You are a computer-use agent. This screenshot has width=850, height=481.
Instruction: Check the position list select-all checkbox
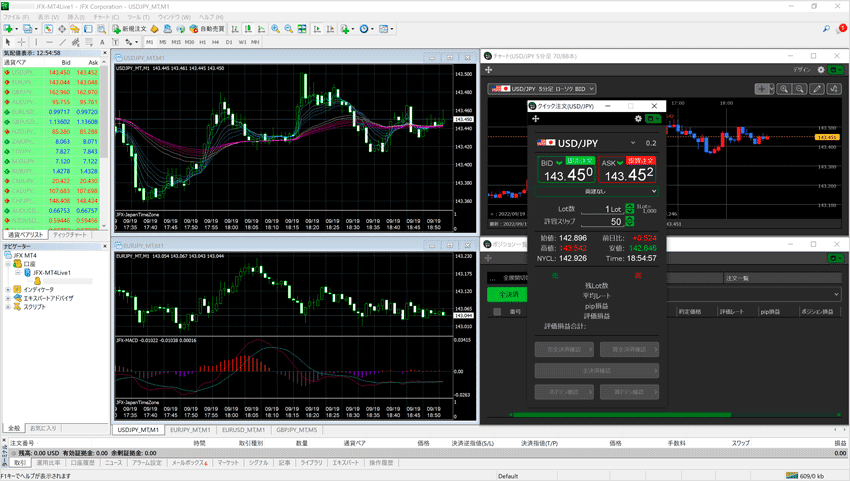497,312
